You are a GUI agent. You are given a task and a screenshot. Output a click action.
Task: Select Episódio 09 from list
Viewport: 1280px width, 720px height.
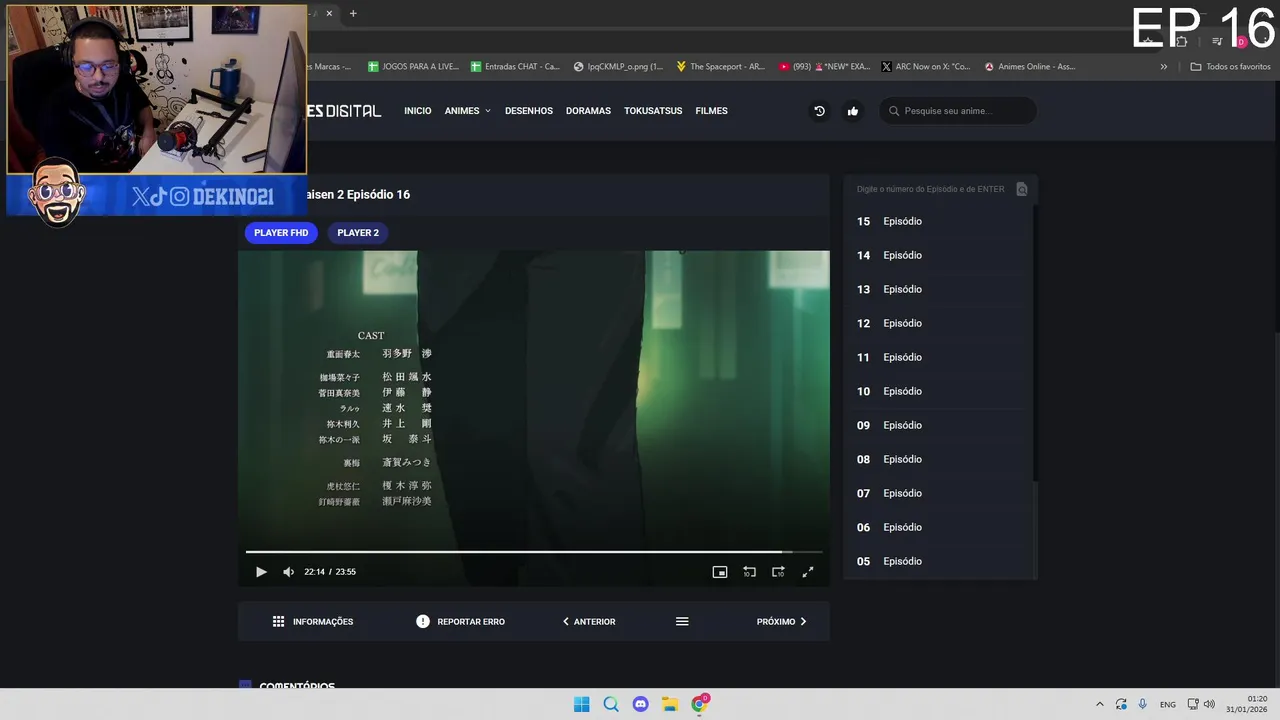[938, 425]
